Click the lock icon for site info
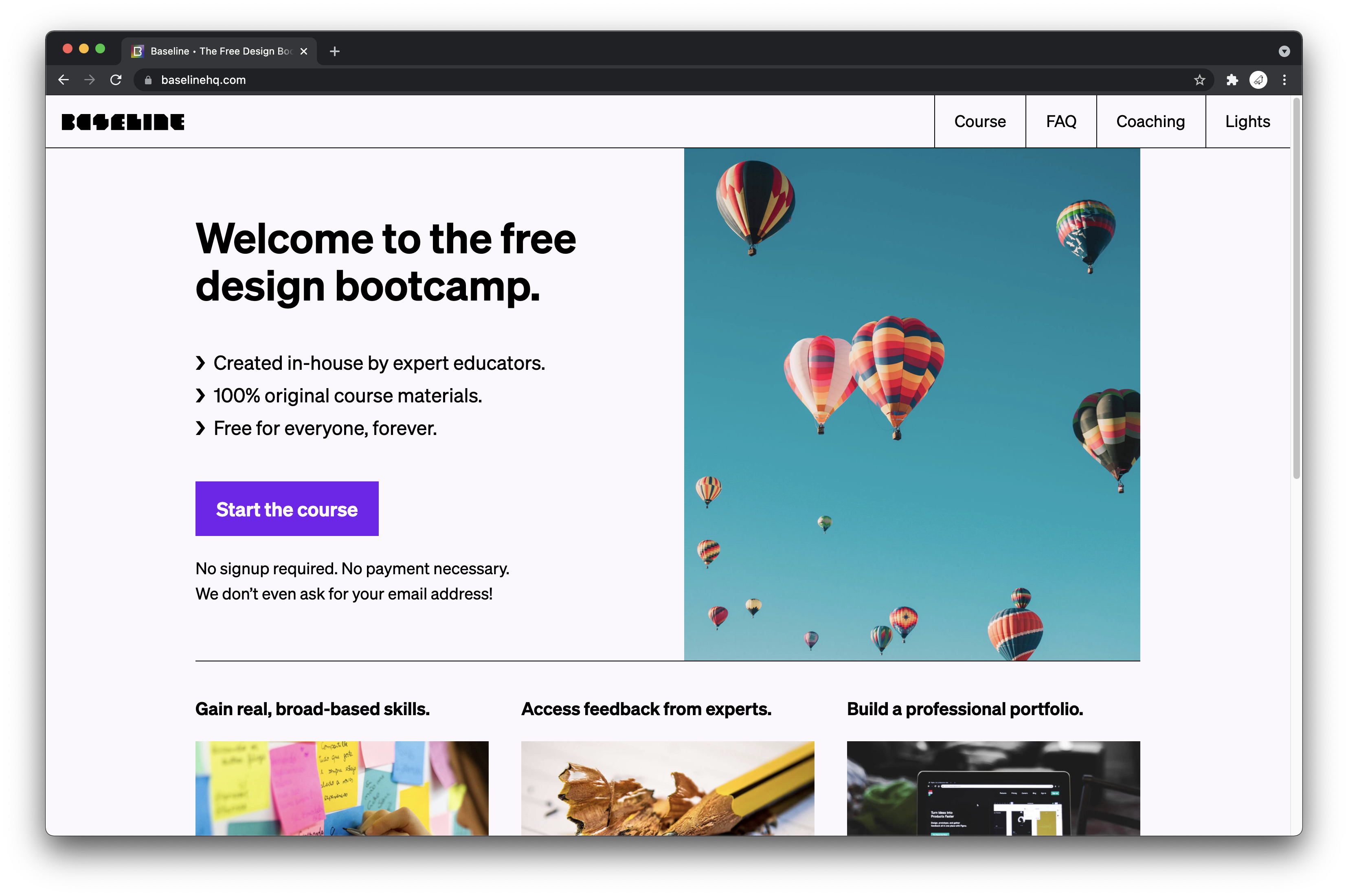1348x896 pixels. tap(148, 80)
